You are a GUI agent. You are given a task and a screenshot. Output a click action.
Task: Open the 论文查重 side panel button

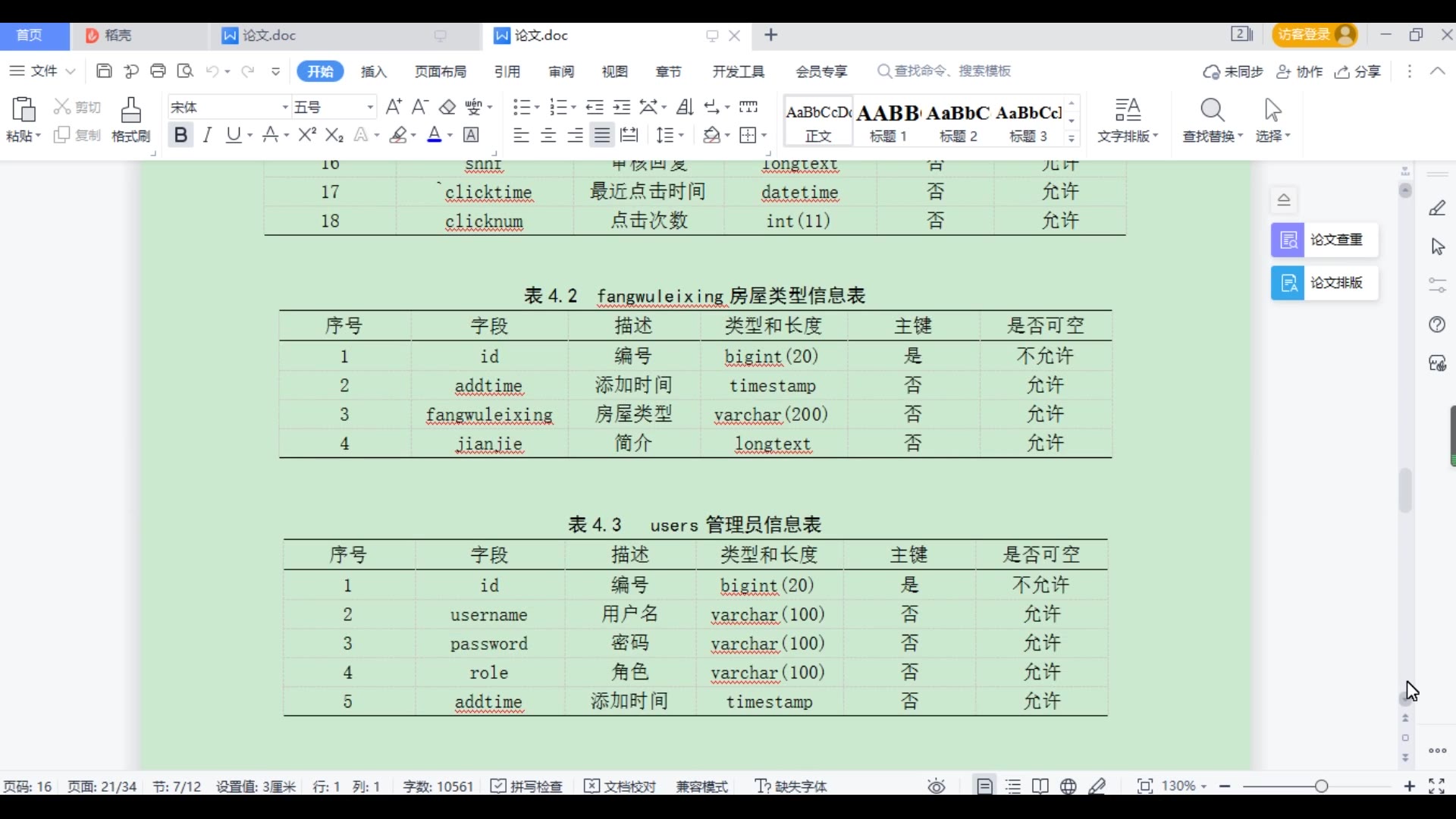tap(1324, 240)
